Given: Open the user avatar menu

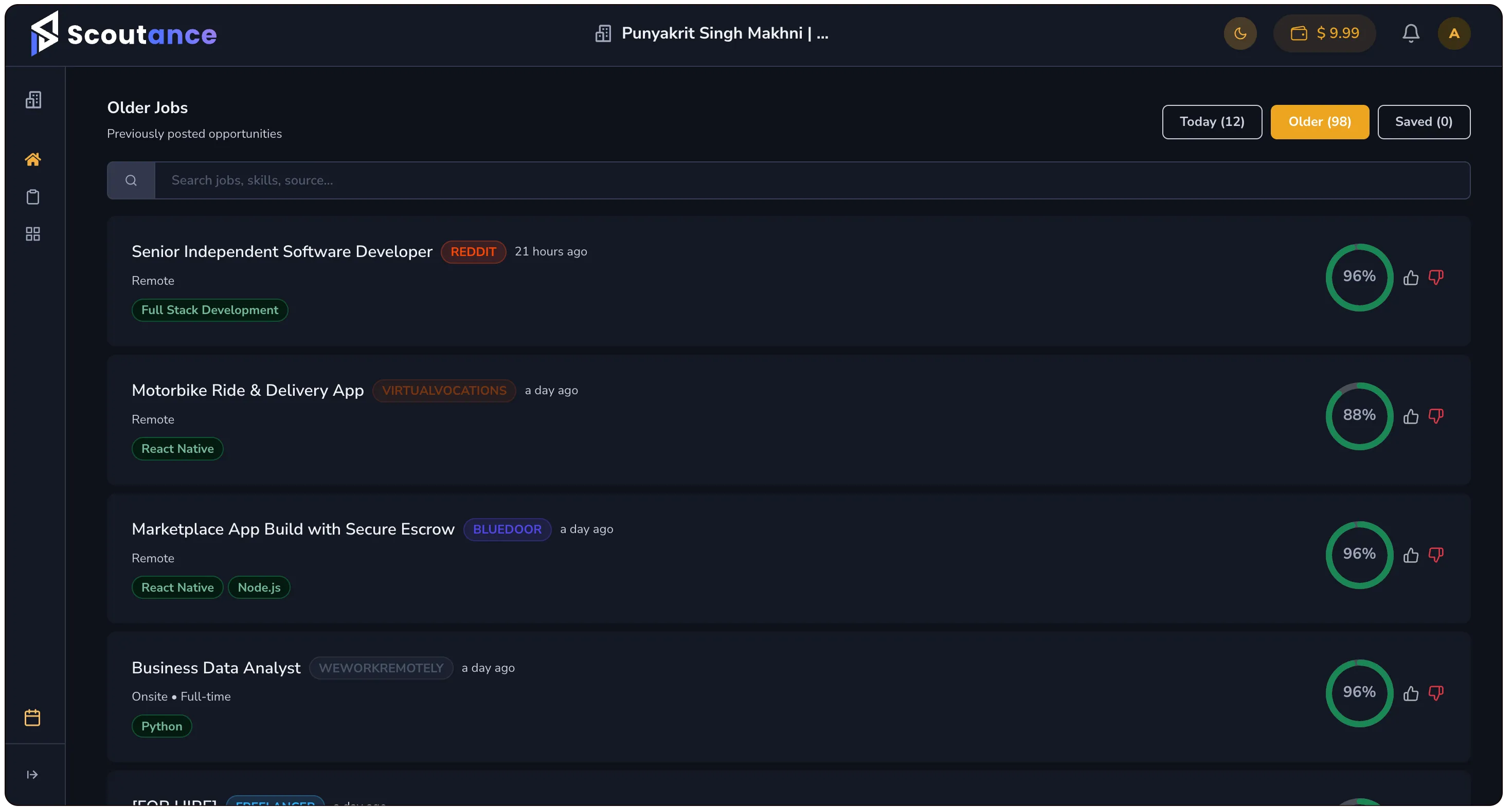Looking at the screenshot, I should pyautogui.click(x=1453, y=33).
